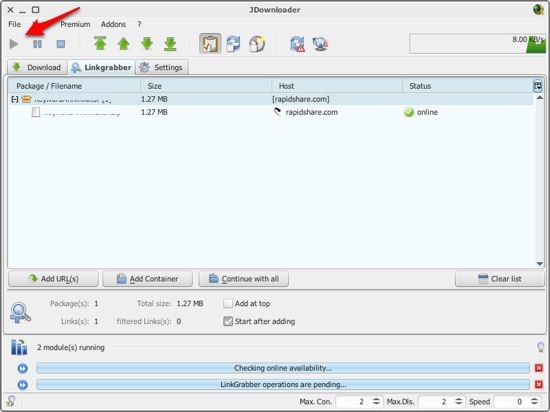
Task: Switch to the Download tab
Action: click(37, 67)
